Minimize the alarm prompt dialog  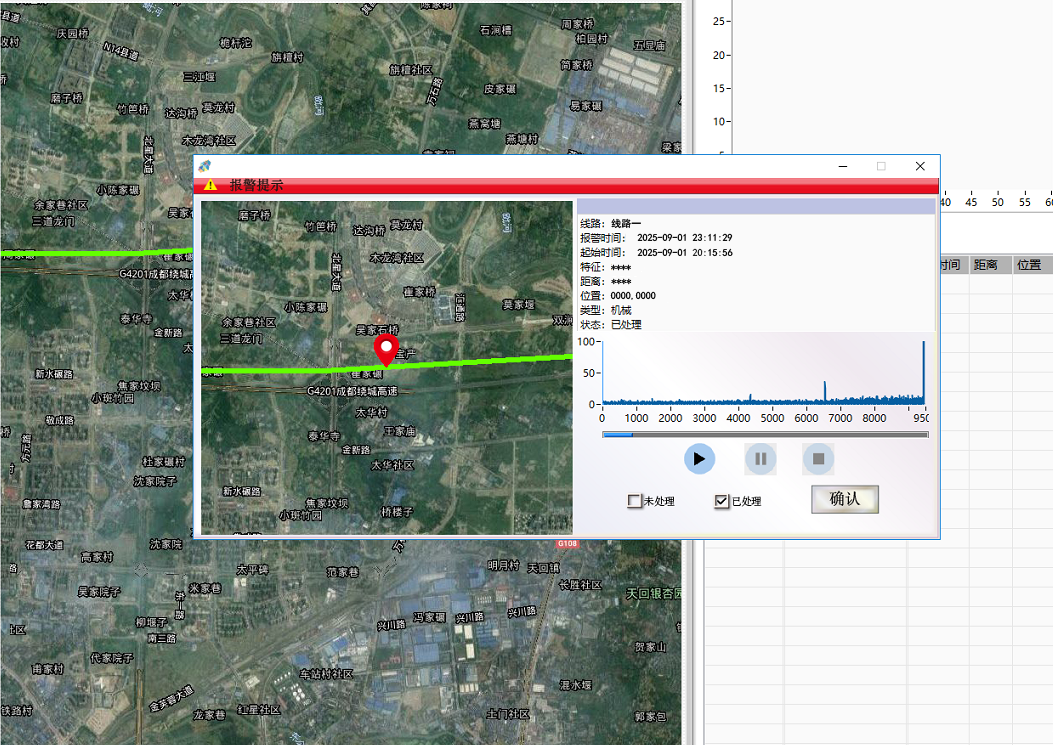pyautogui.click(x=843, y=166)
